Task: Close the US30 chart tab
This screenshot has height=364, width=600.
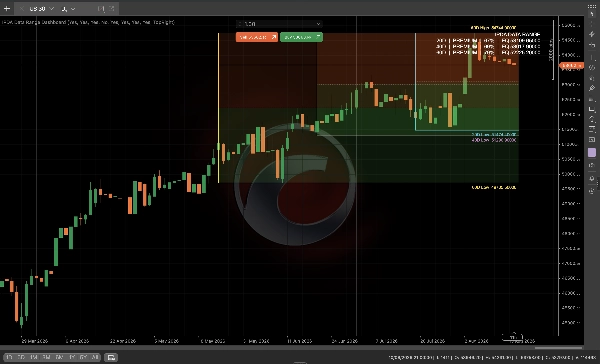Action: [x=21, y=8]
